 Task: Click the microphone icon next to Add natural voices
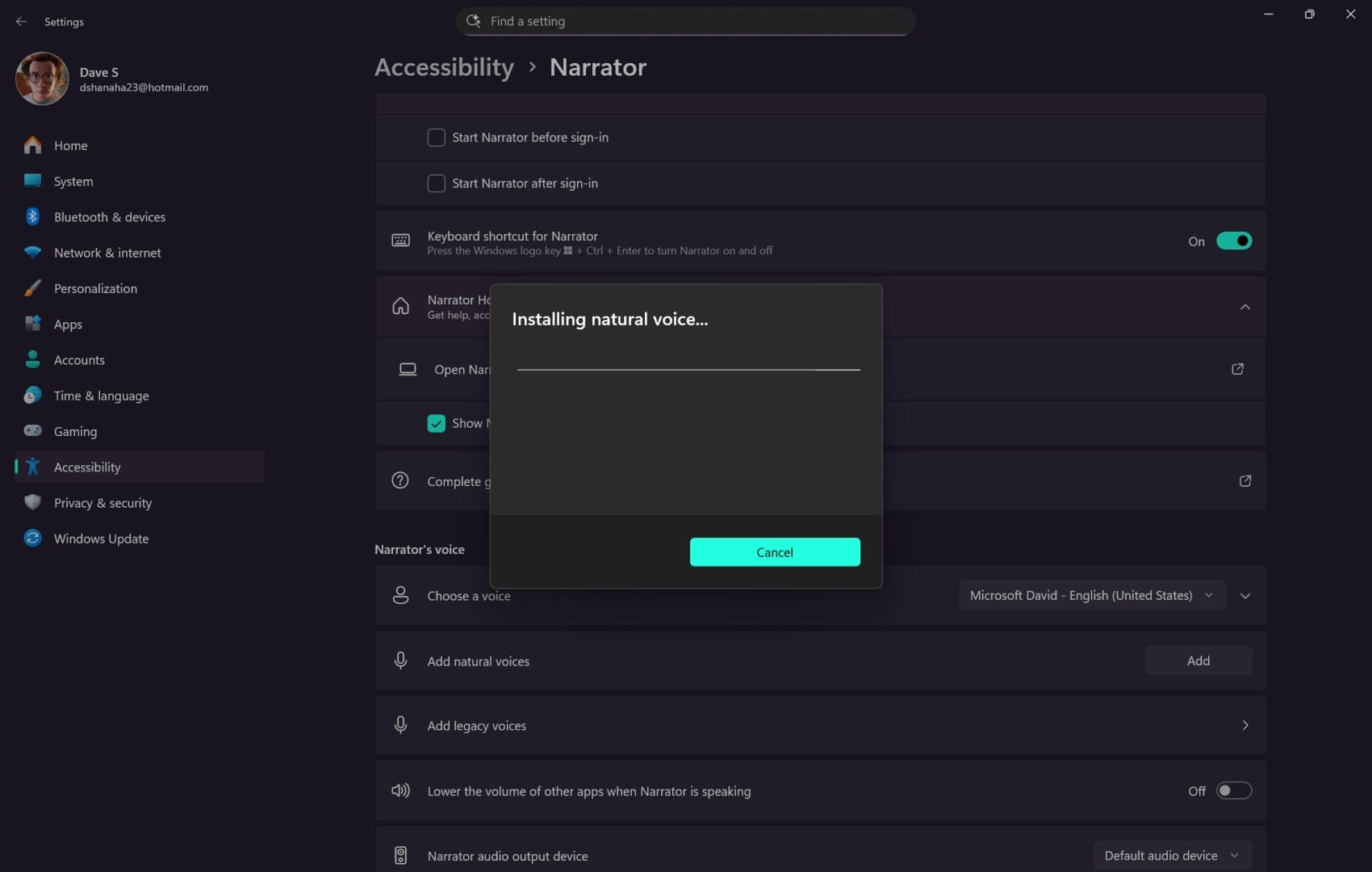pos(401,660)
